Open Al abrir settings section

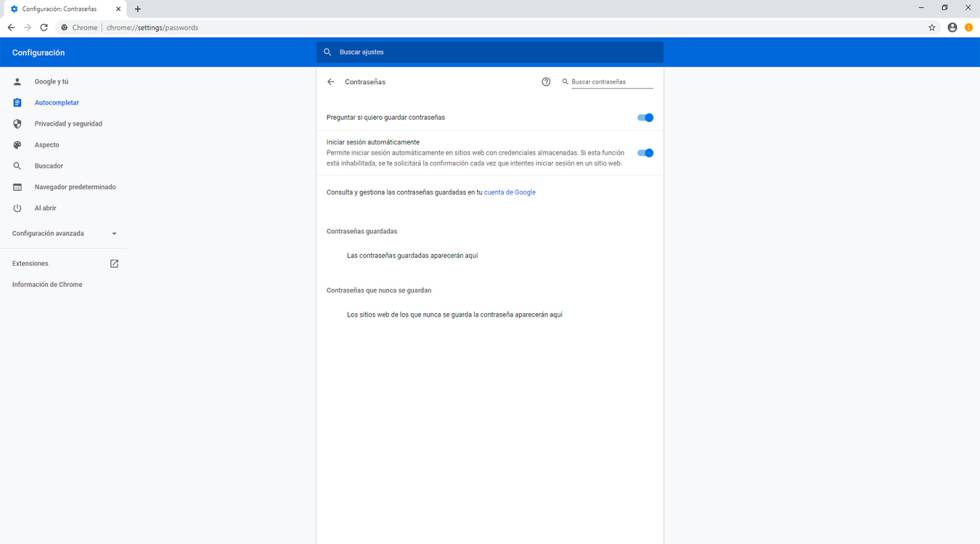(45, 208)
